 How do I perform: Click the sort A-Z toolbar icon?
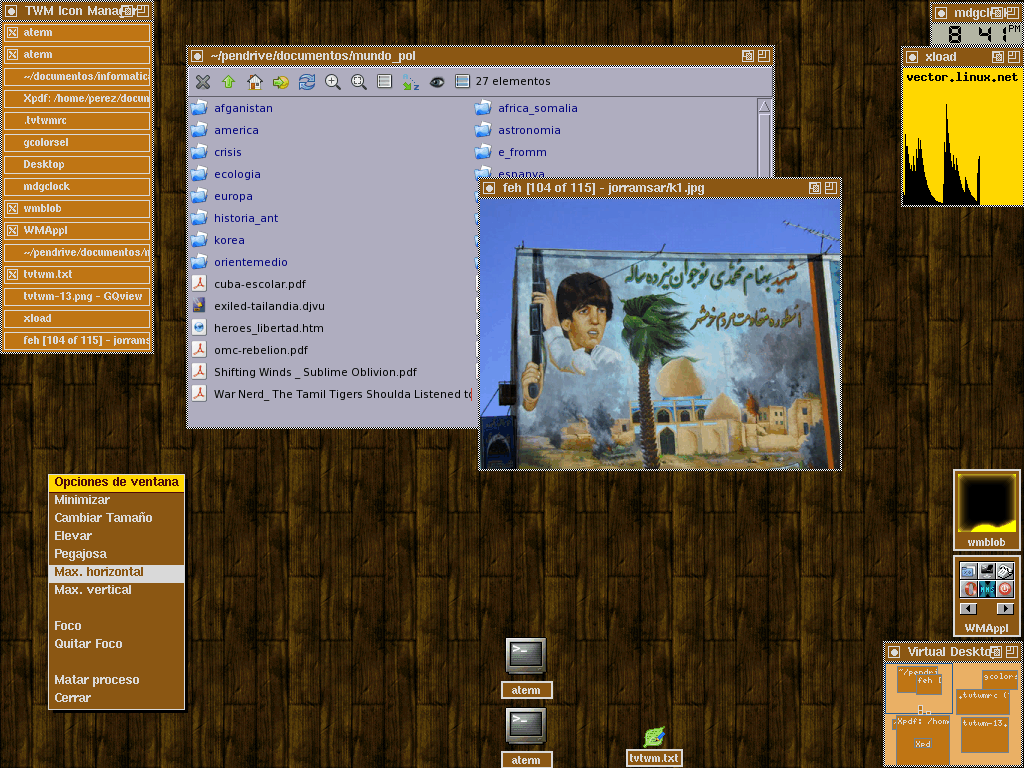pos(411,82)
